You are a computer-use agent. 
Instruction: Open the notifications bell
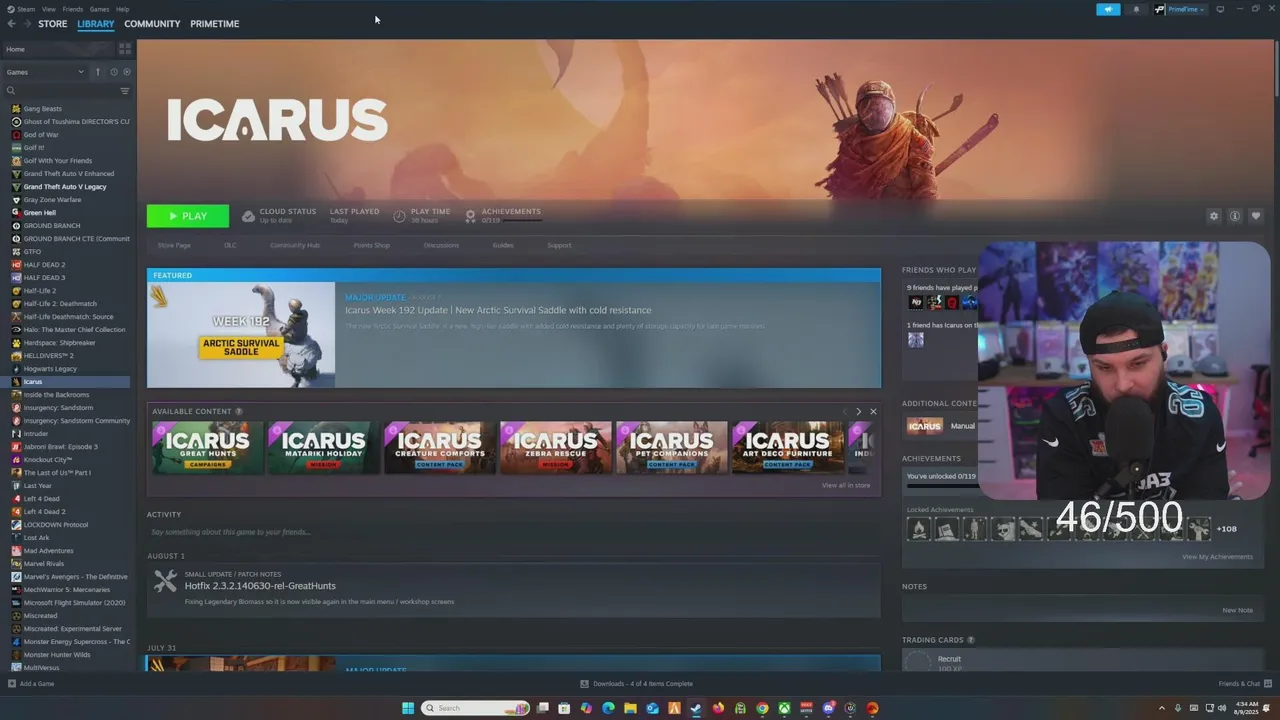[x=1136, y=9]
